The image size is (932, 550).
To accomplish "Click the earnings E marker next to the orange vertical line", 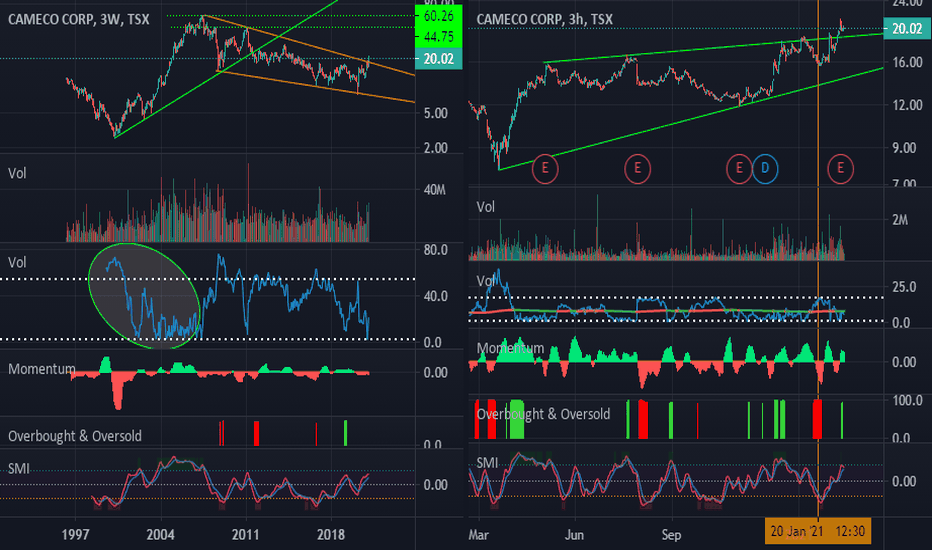I will coord(840,168).
